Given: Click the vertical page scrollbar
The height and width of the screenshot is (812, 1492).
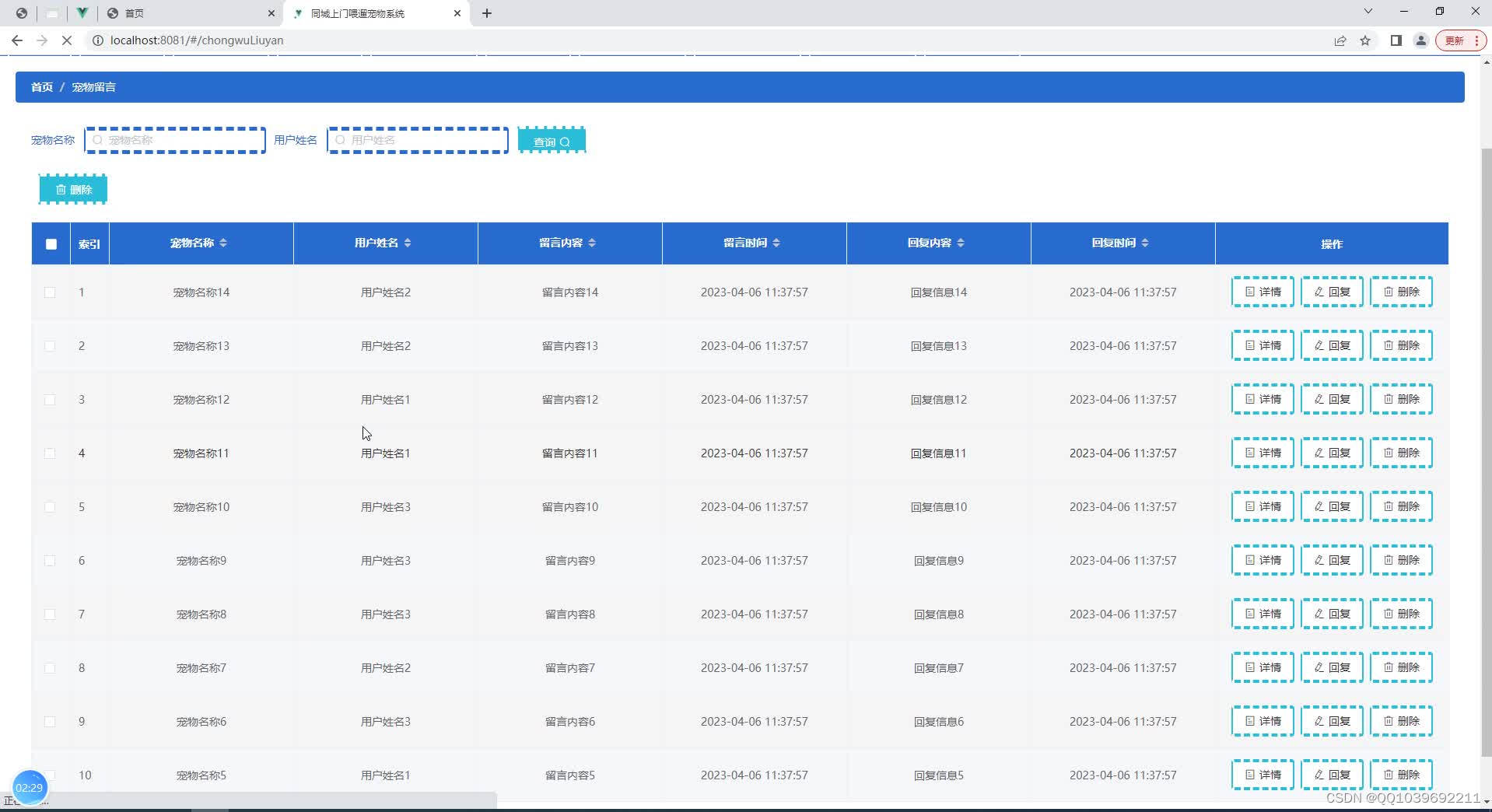Looking at the screenshot, I should click(1486, 451).
